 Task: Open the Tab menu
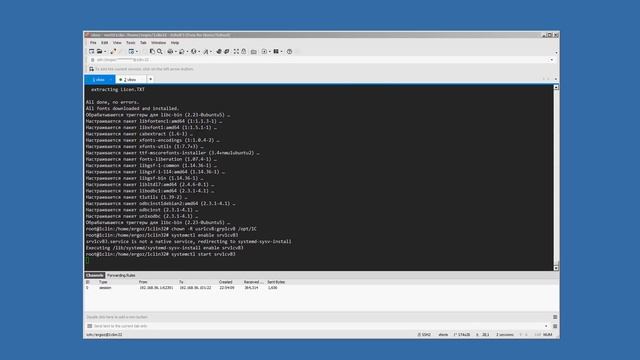143,42
